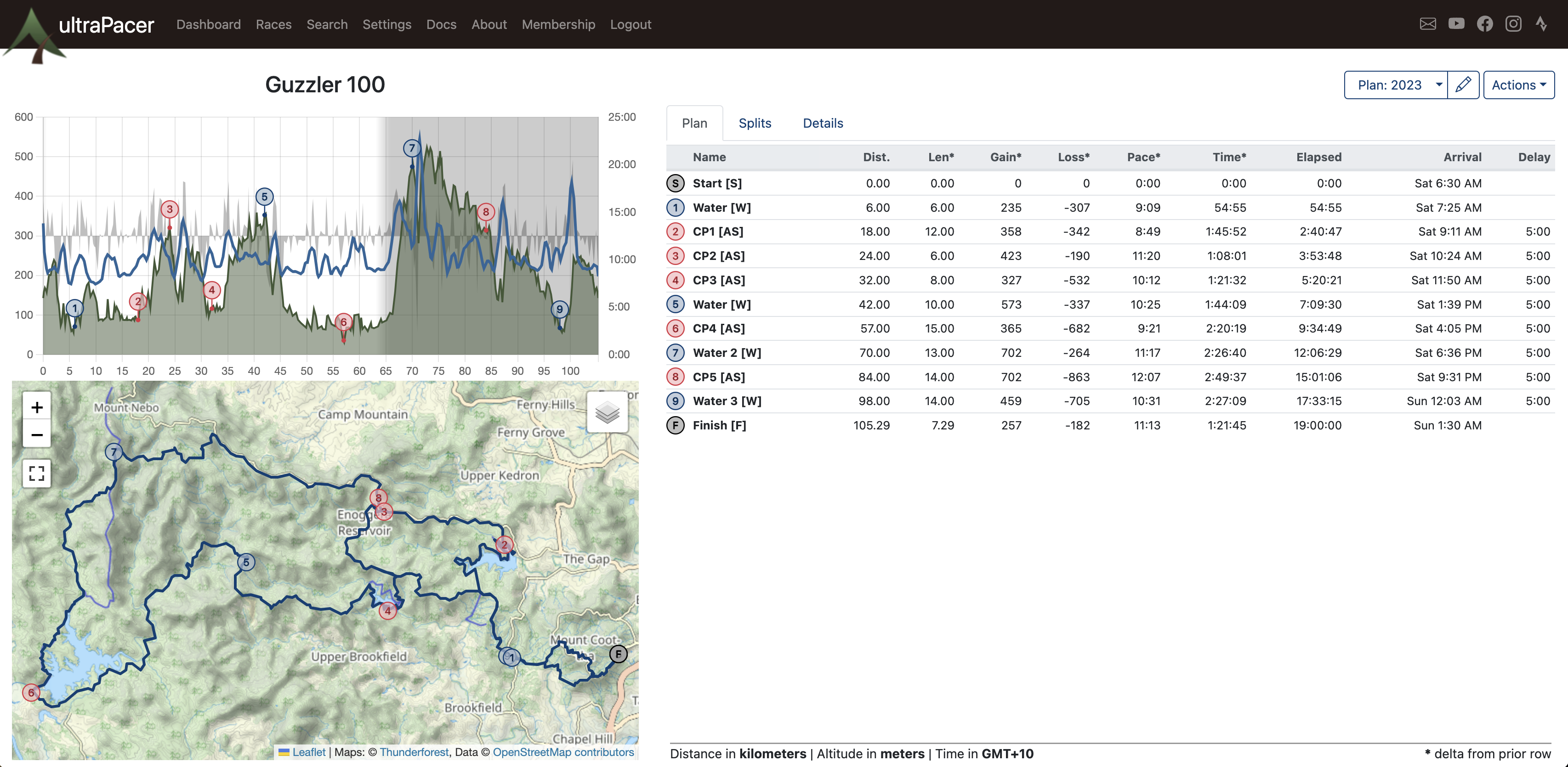
Task: Zoom in on the map
Action: coord(36,407)
